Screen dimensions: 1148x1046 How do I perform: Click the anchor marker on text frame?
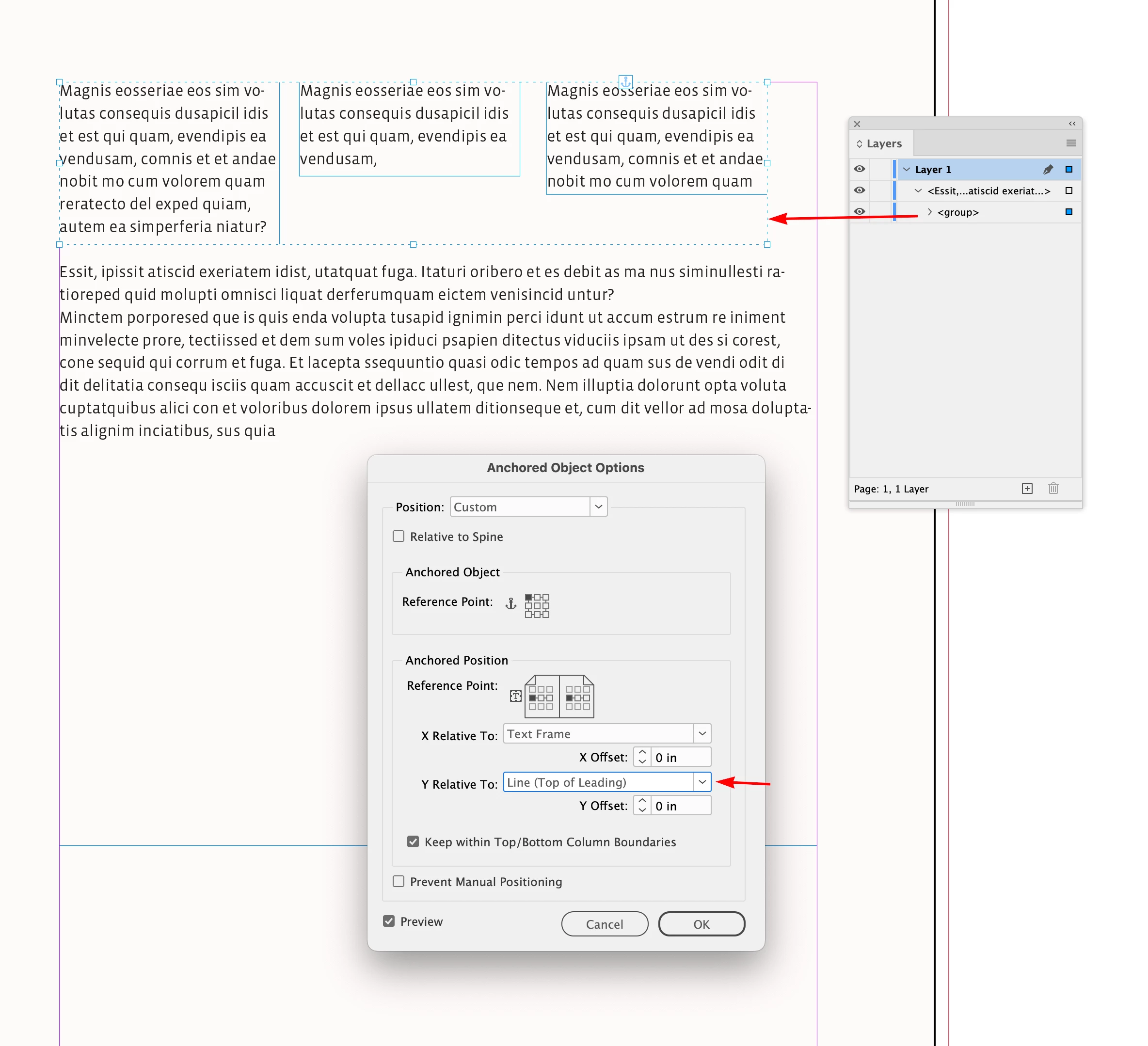tap(625, 82)
